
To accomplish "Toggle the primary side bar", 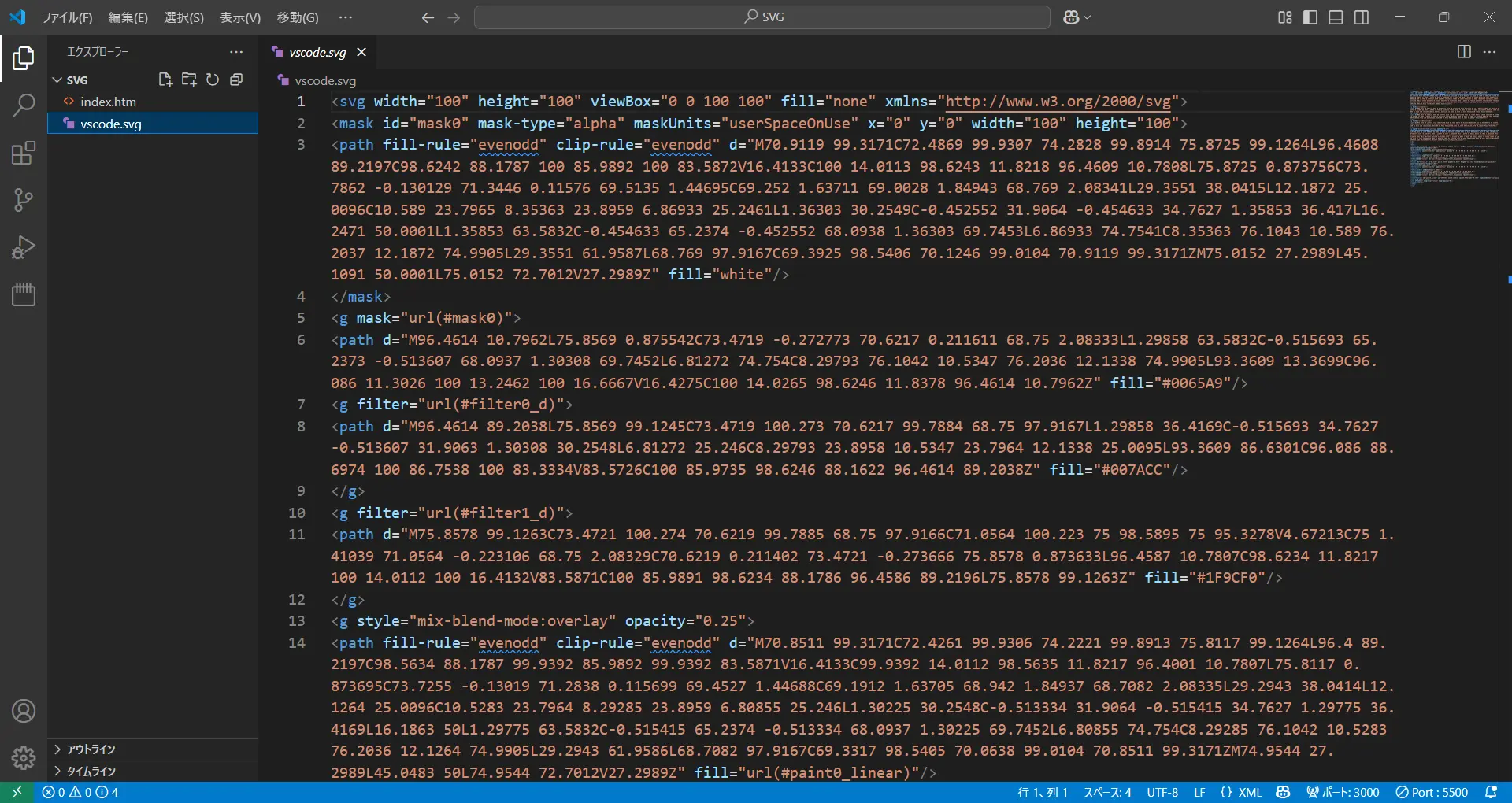I will click(1310, 17).
